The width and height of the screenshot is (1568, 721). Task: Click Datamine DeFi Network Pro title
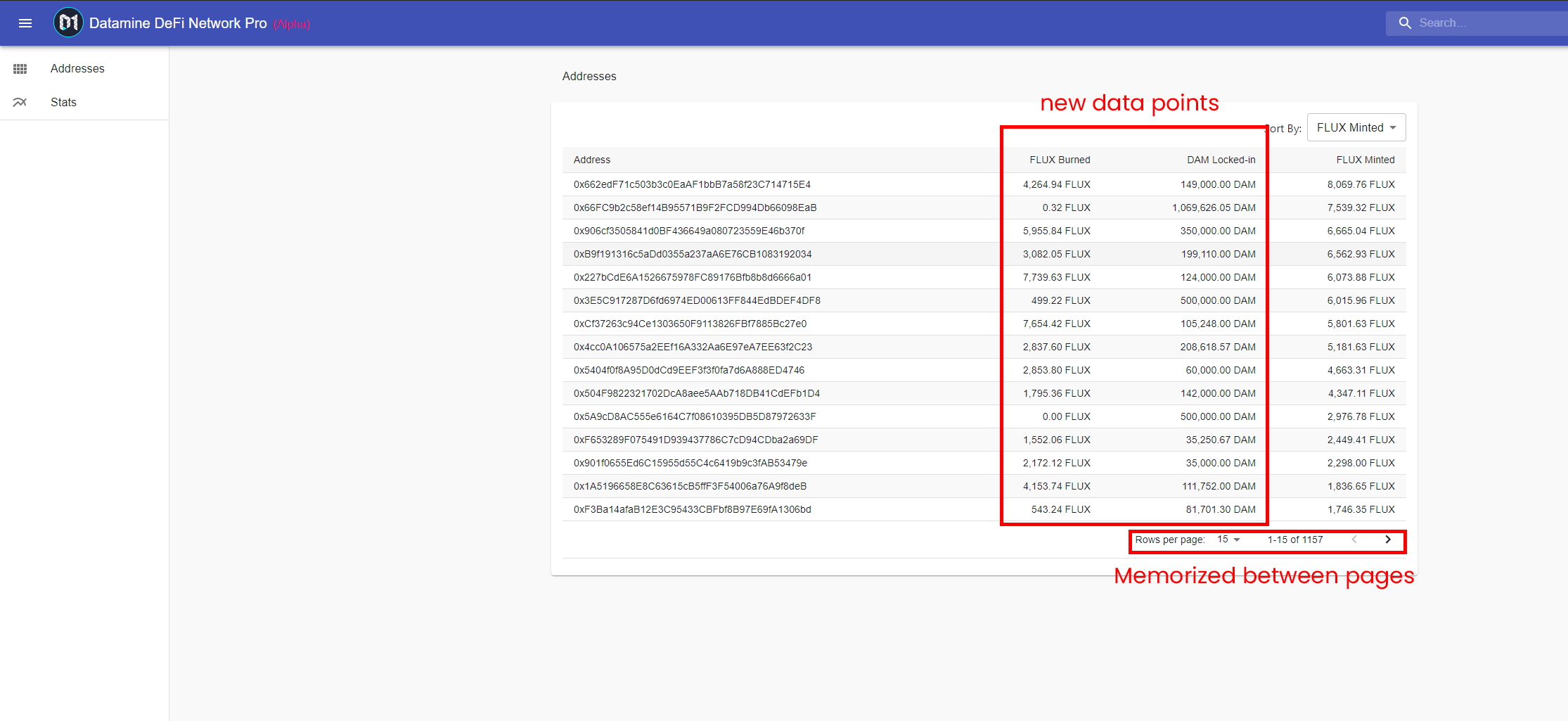coord(178,23)
